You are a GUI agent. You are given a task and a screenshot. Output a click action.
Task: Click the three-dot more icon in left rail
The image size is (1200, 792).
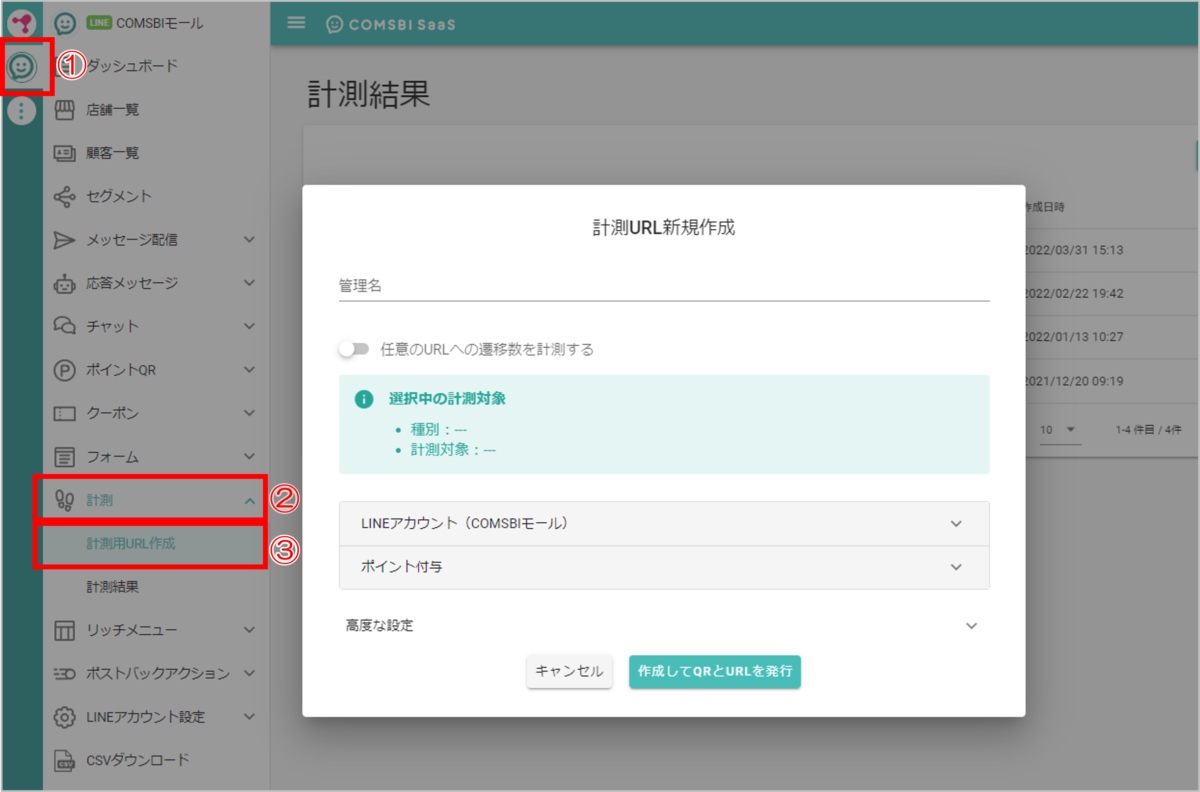[x=21, y=111]
